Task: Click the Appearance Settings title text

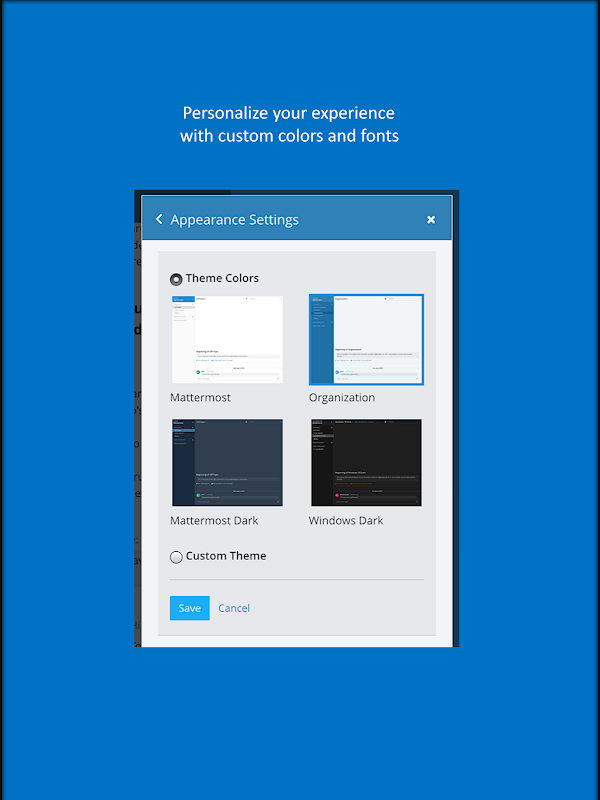Action: click(235, 220)
